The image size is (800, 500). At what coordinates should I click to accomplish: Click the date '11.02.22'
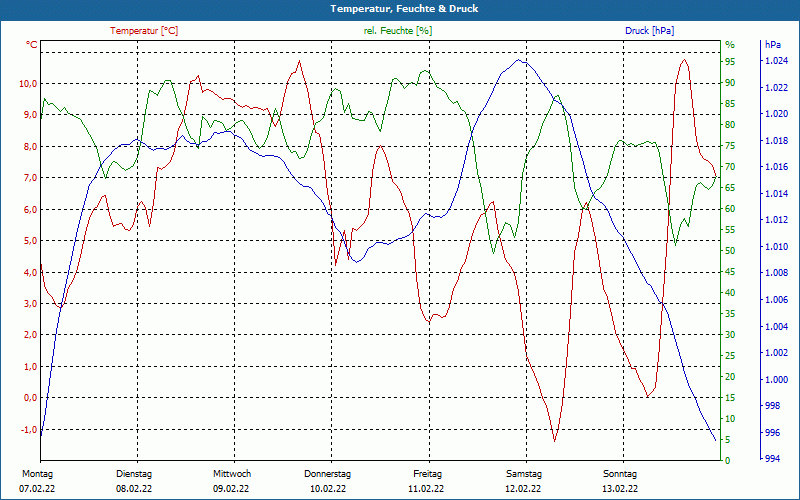pyautogui.click(x=426, y=489)
